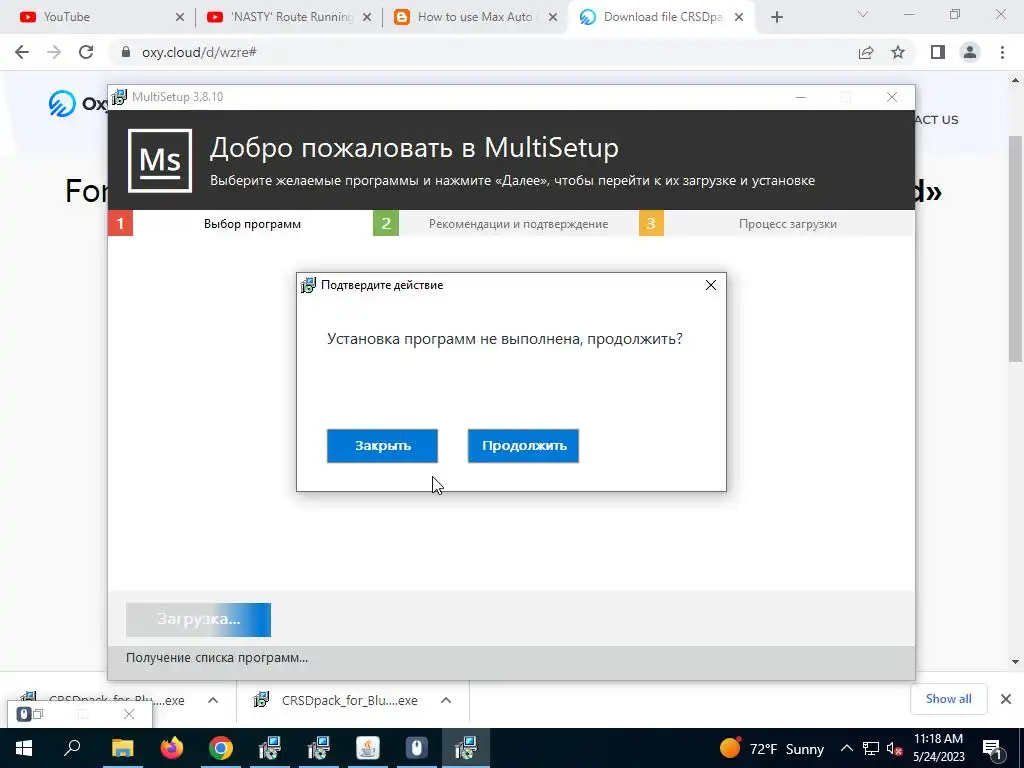Screen dimensions: 1024x768
Task: Open Chrome tab search chevron
Action: 863,14
